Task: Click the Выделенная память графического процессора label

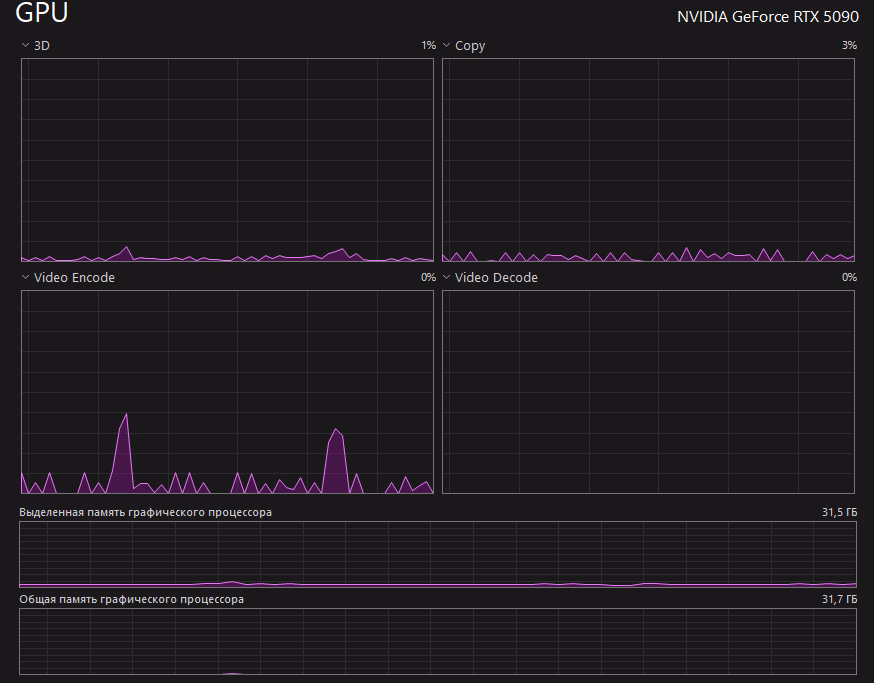Action: 145,512
